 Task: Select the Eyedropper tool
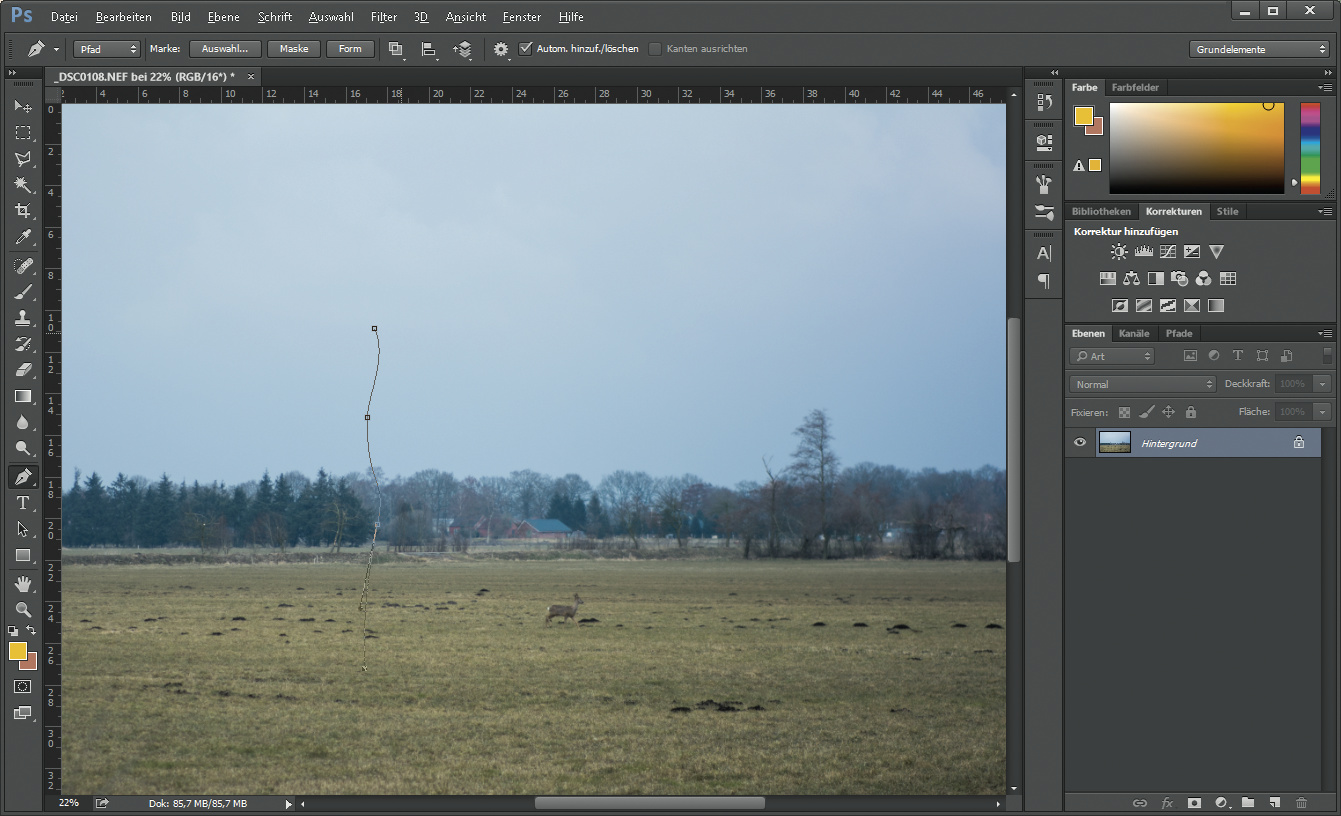22,237
